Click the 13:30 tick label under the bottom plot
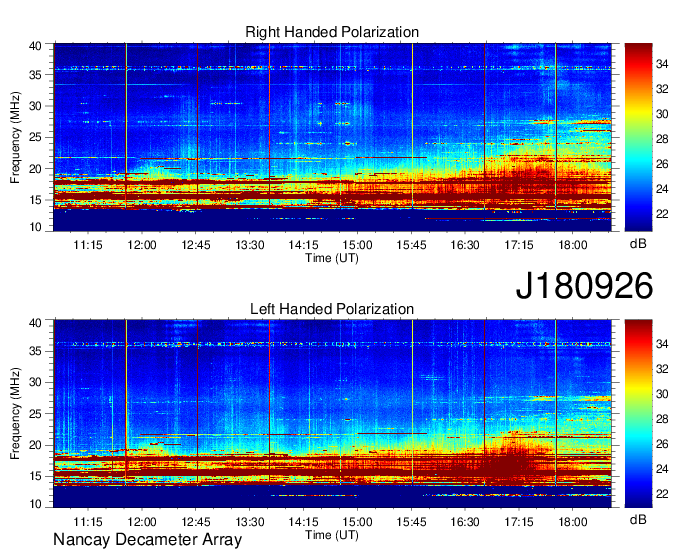Image resolution: width=680 pixels, height=552 pixels. click(250, 522)
